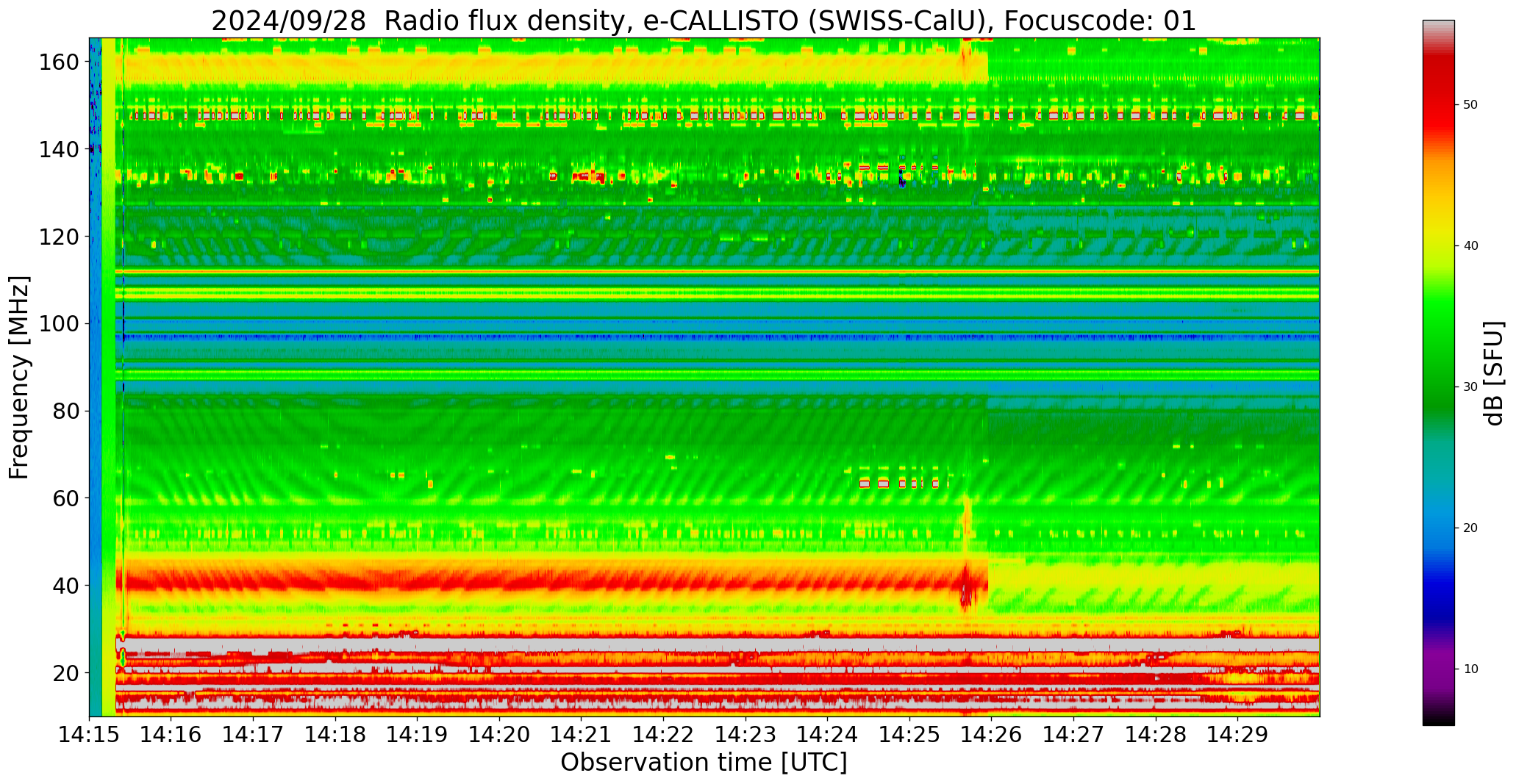The height and width of the screenshot is (784, 1516).
Task: Click the 'dB [SFU]' colorbar label
Action: coord(1494,373)
